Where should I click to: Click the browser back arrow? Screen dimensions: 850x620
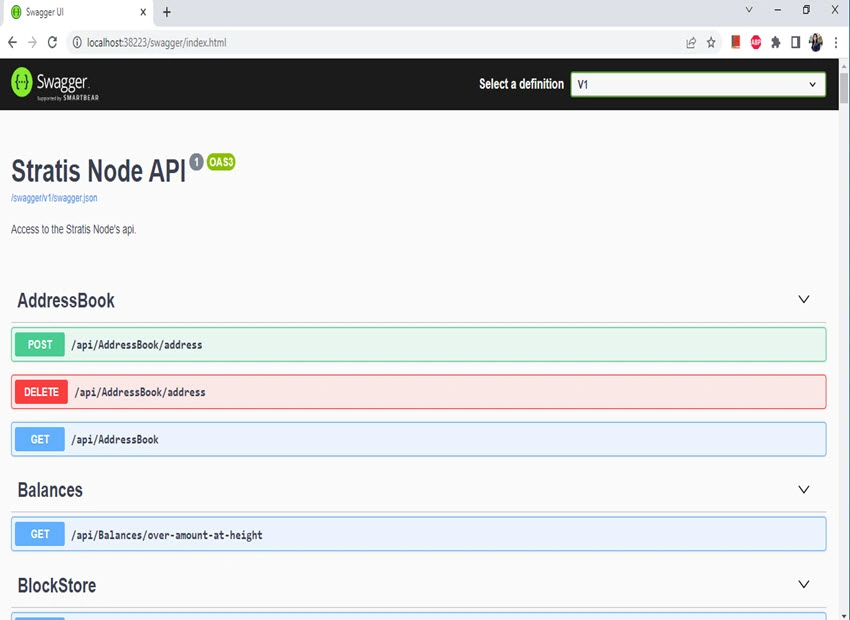12,42
